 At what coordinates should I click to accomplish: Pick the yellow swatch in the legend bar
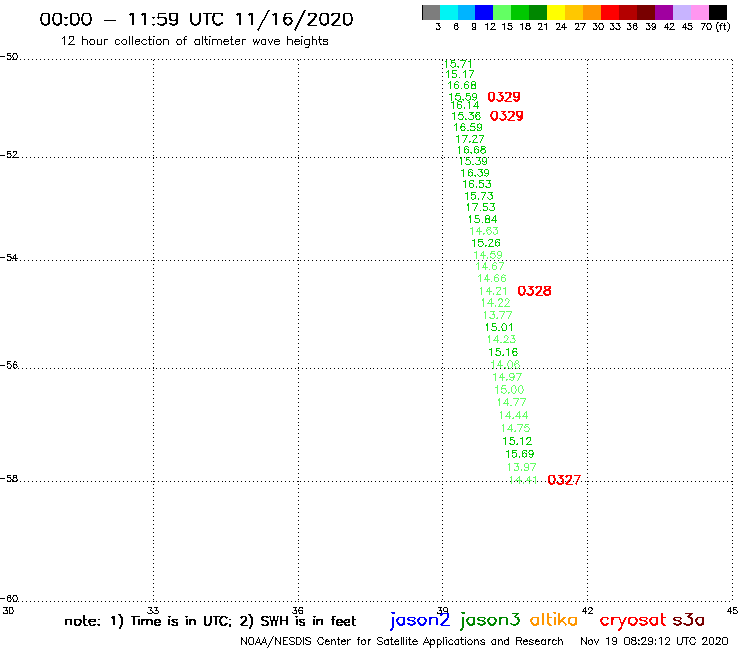click(x=556, y=12)
